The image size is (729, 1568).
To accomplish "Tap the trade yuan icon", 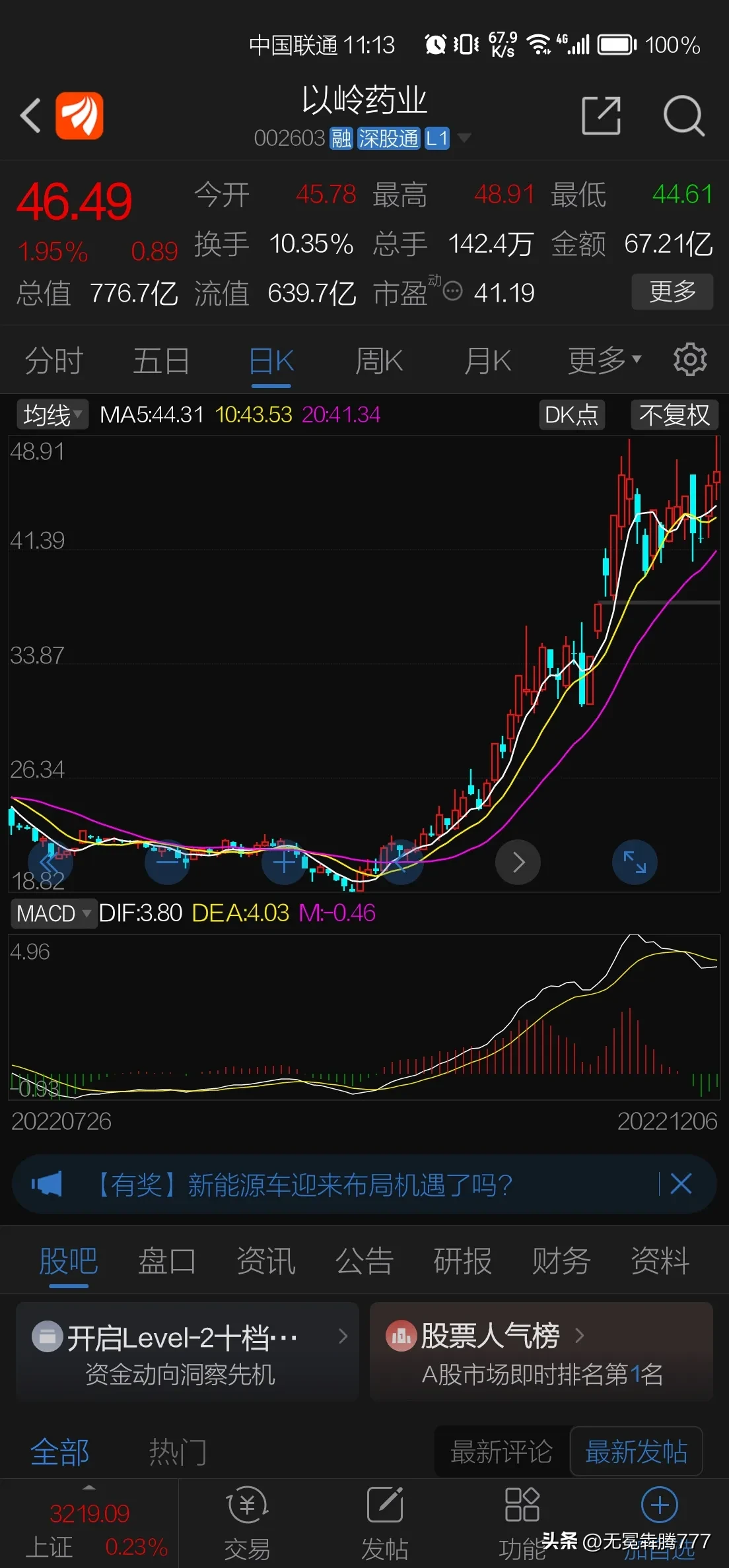I will point(247,1505).
